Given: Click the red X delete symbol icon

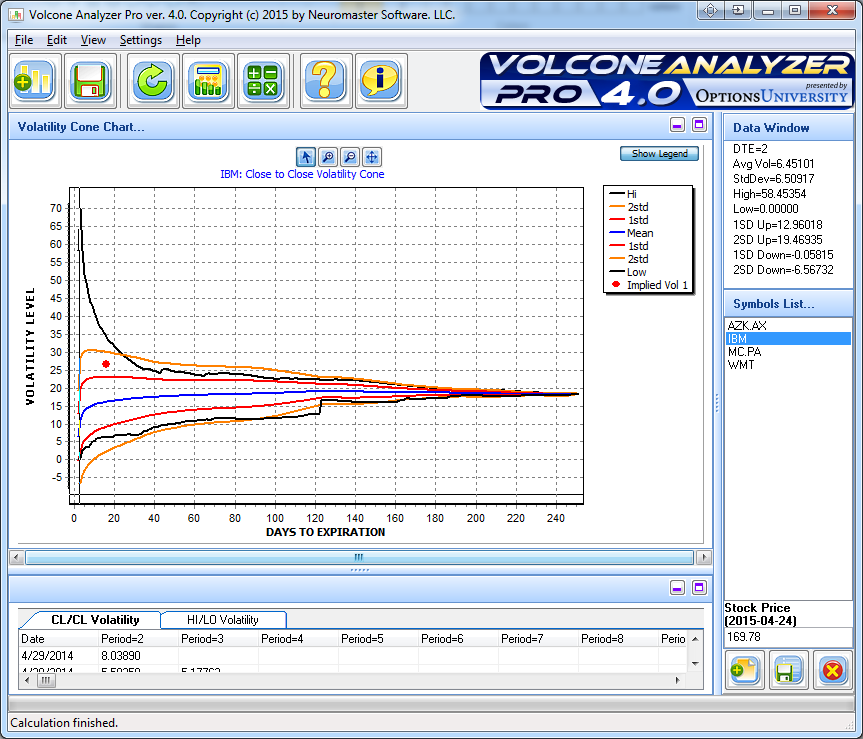Looking at the screenshot, I should click(832, 670).
